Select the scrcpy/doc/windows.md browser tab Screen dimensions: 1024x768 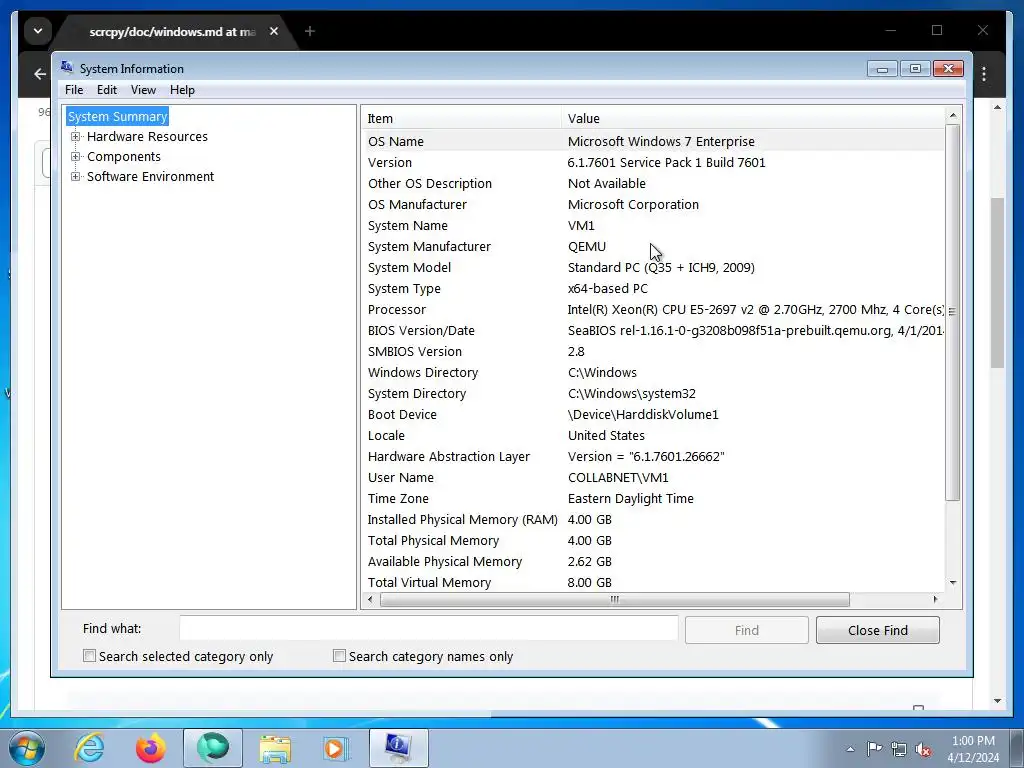(173, 31)
